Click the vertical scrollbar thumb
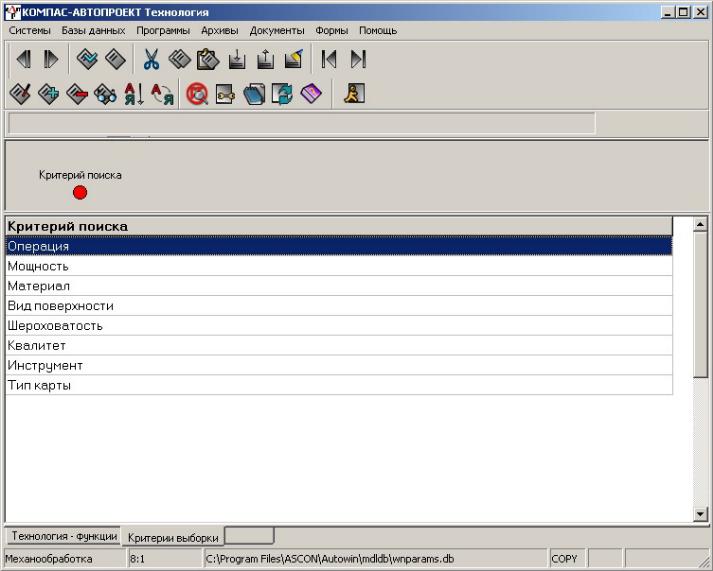This screenshot has height=571, width=713. (700, 304)
